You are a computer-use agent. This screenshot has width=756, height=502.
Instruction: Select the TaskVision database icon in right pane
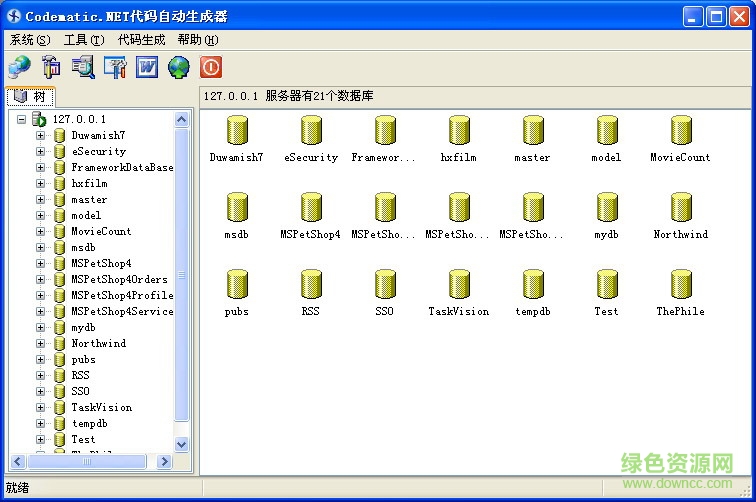tap(459, 284)
